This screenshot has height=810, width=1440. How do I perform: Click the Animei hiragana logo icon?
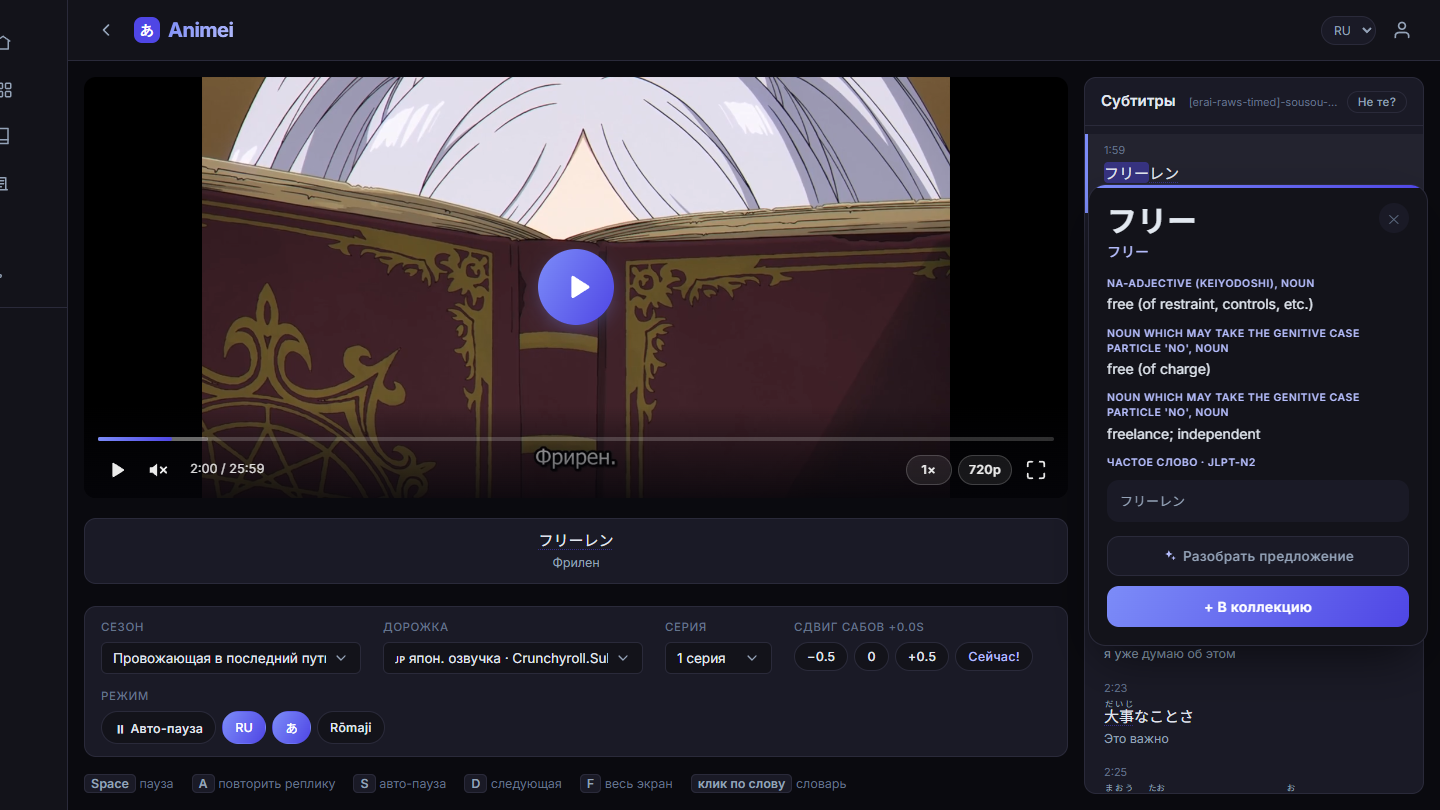tap(147, 30)
